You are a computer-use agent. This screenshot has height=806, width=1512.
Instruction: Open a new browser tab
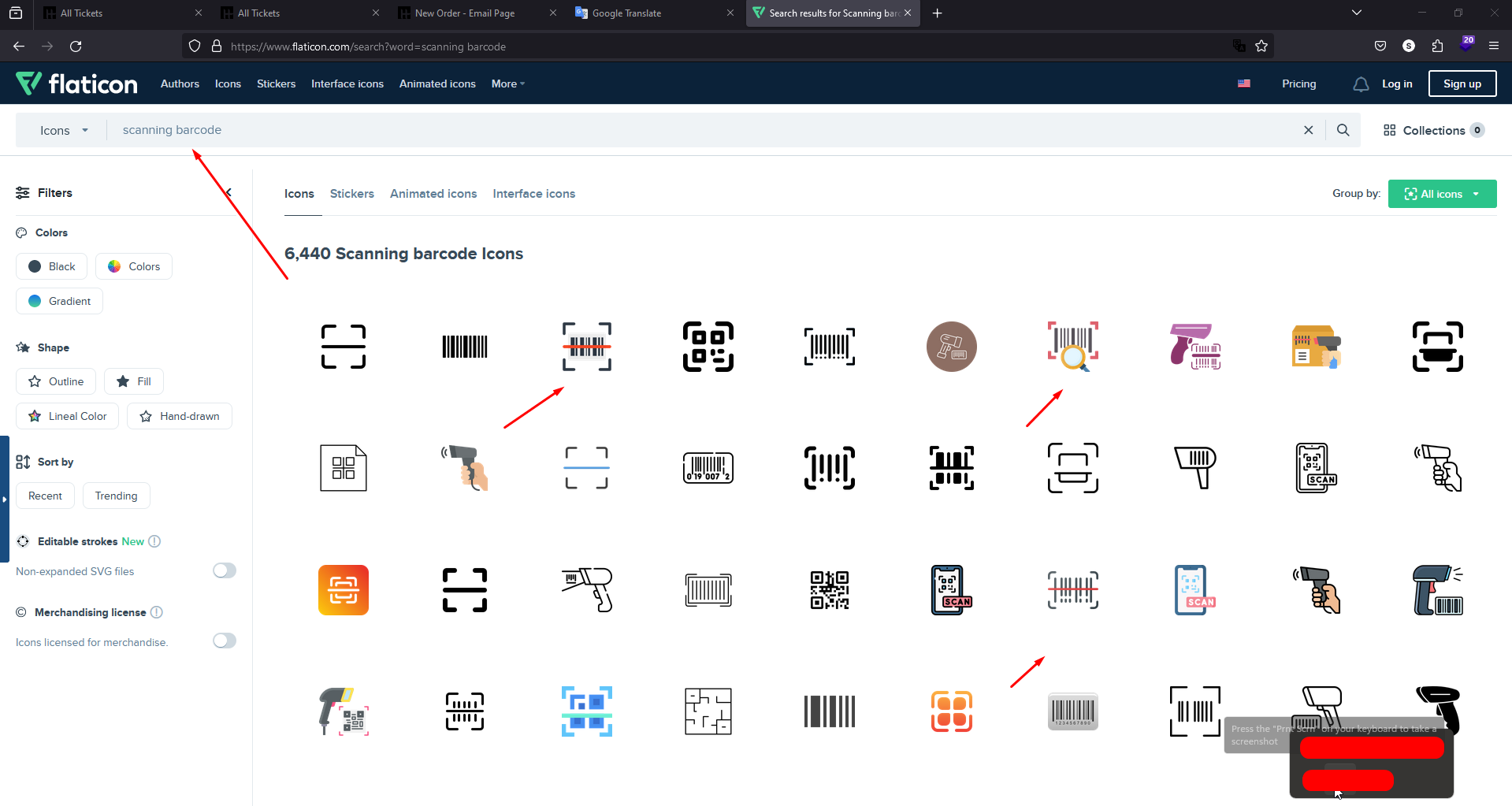[x=937, y=13]
